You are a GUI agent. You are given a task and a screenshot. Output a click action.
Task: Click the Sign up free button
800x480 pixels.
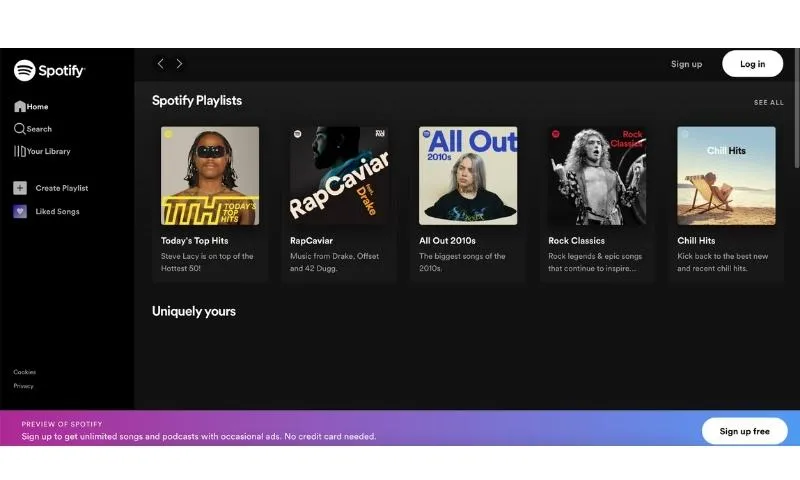point(744,431)
